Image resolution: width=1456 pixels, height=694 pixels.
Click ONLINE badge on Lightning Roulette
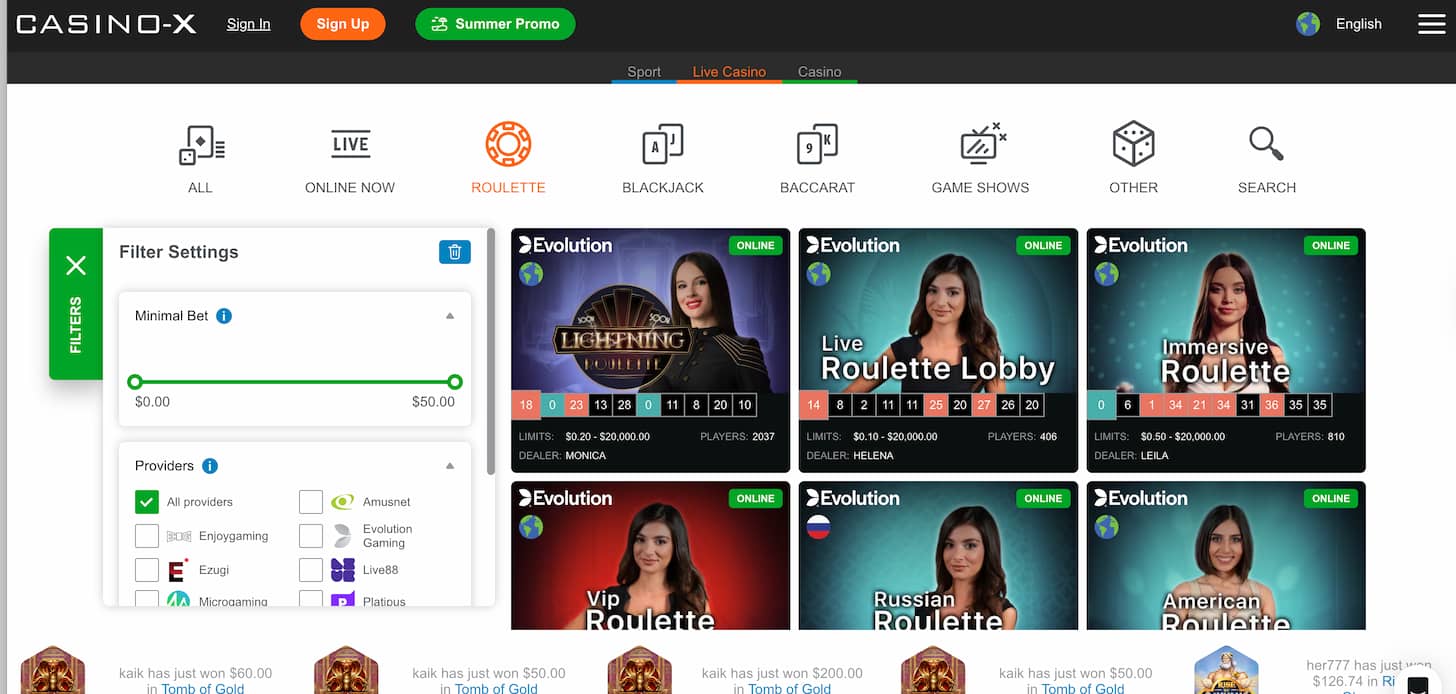pyautogui.click(x=755, y=245)
